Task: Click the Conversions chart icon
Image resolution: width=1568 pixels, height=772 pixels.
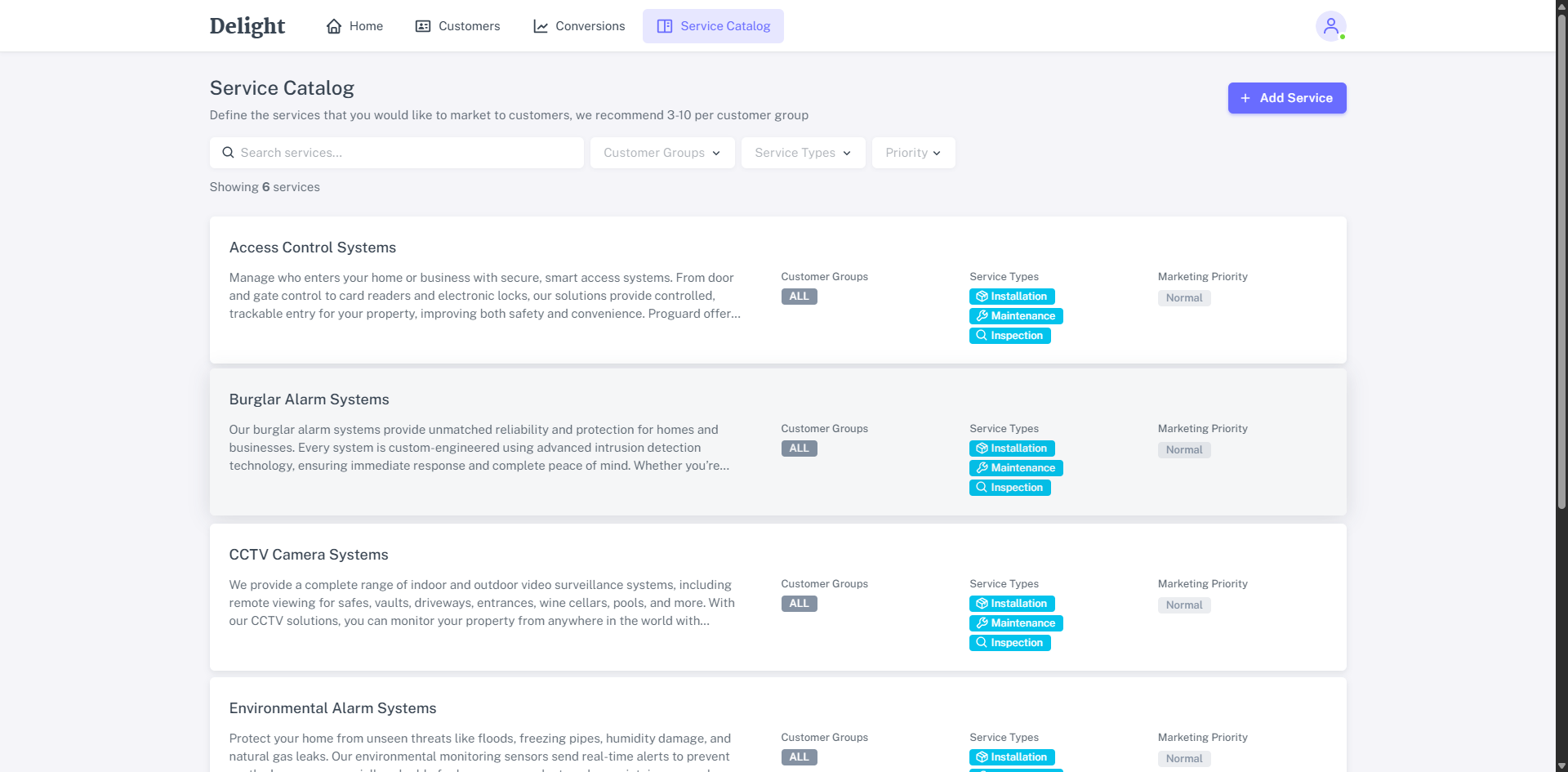Action: [541, 26]
